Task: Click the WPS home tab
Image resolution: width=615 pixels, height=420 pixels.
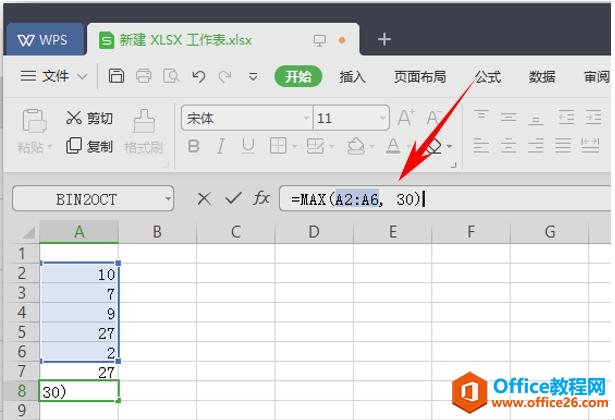Action: (x=45, y=40)
